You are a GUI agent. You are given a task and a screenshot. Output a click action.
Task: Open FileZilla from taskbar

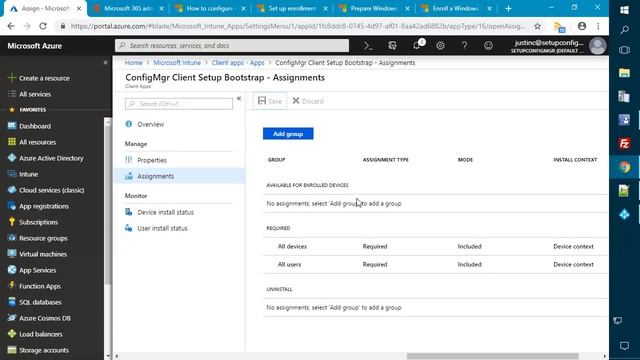point(624,144)
